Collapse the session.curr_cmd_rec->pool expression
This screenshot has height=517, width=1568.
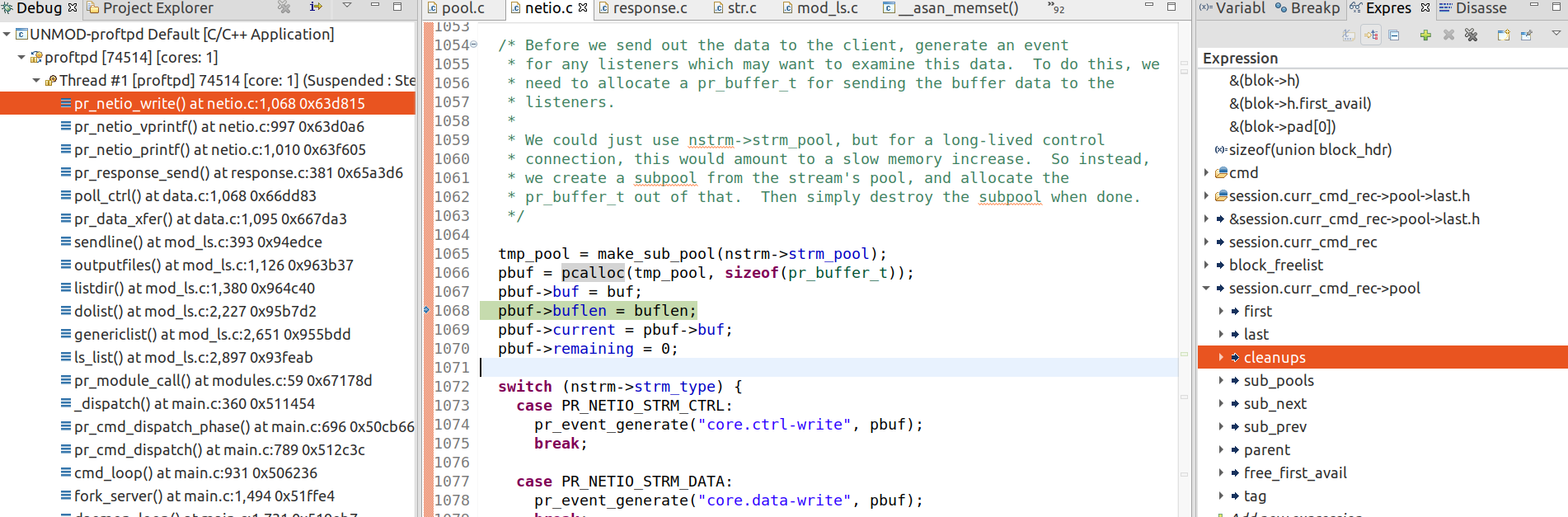pyautogui.click(x=1206, y=289)
